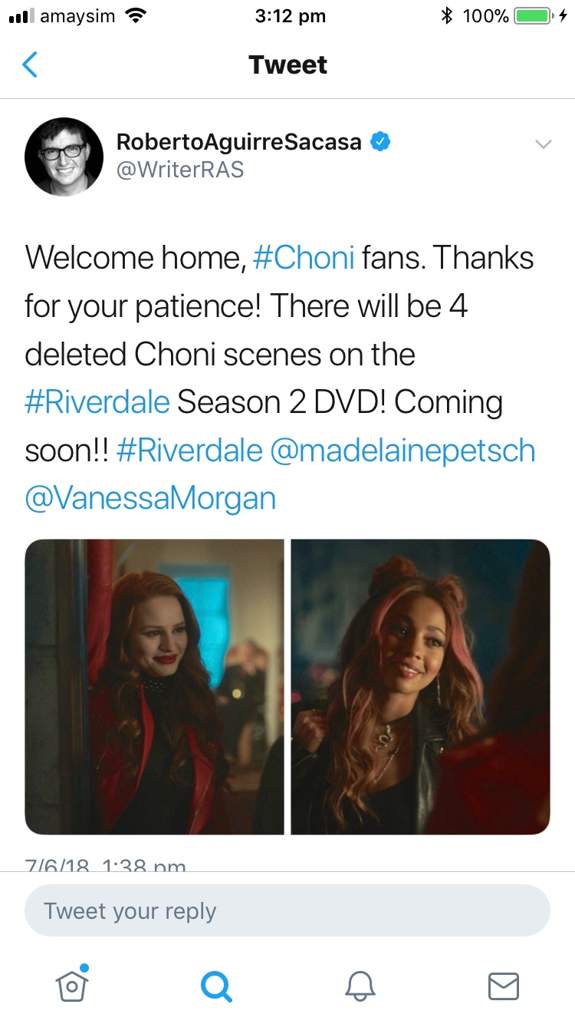
Task: Open the first #Riverdale hashtag link
Action: point(97,402)
